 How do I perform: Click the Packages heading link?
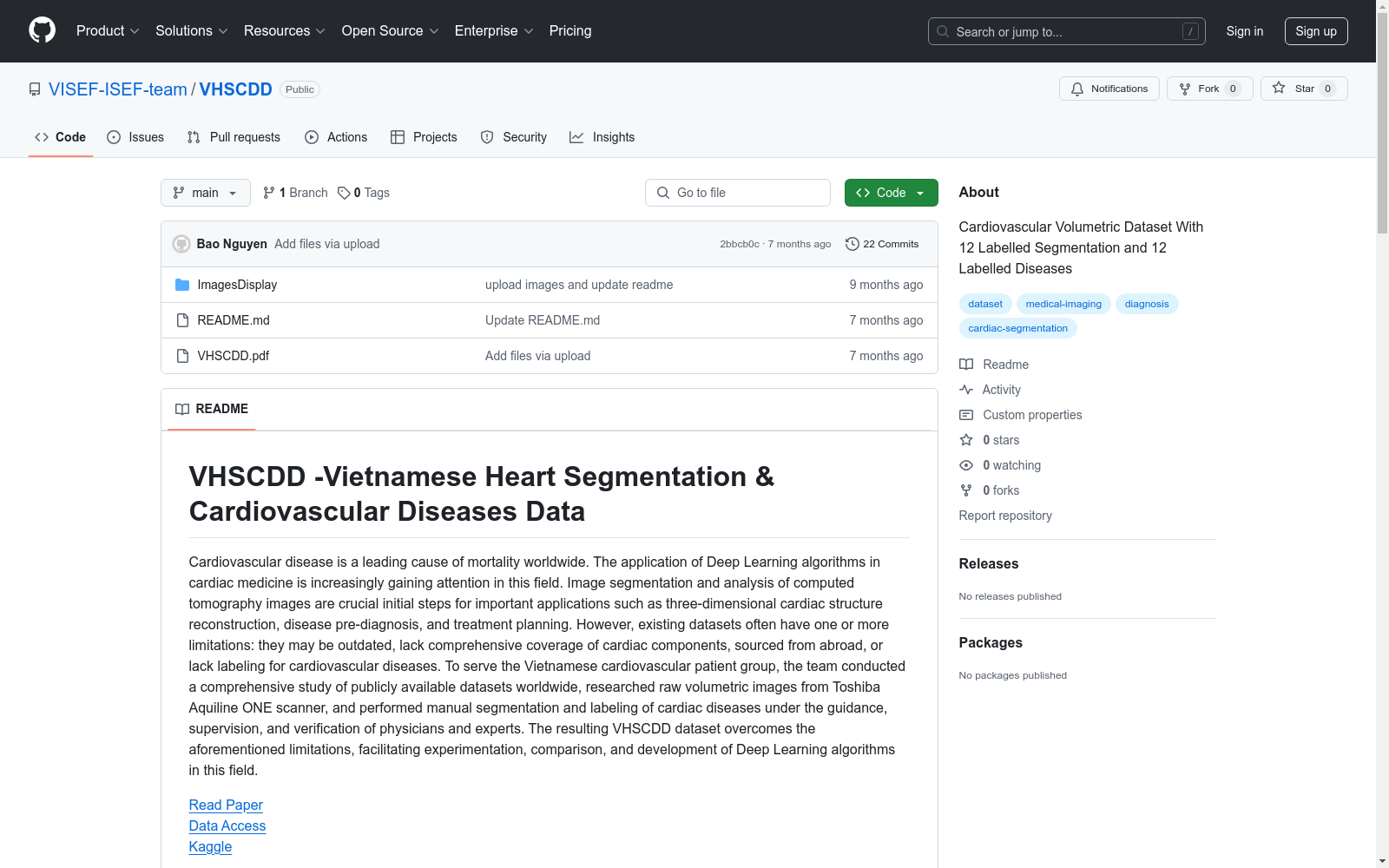click(x=991, y=642)
